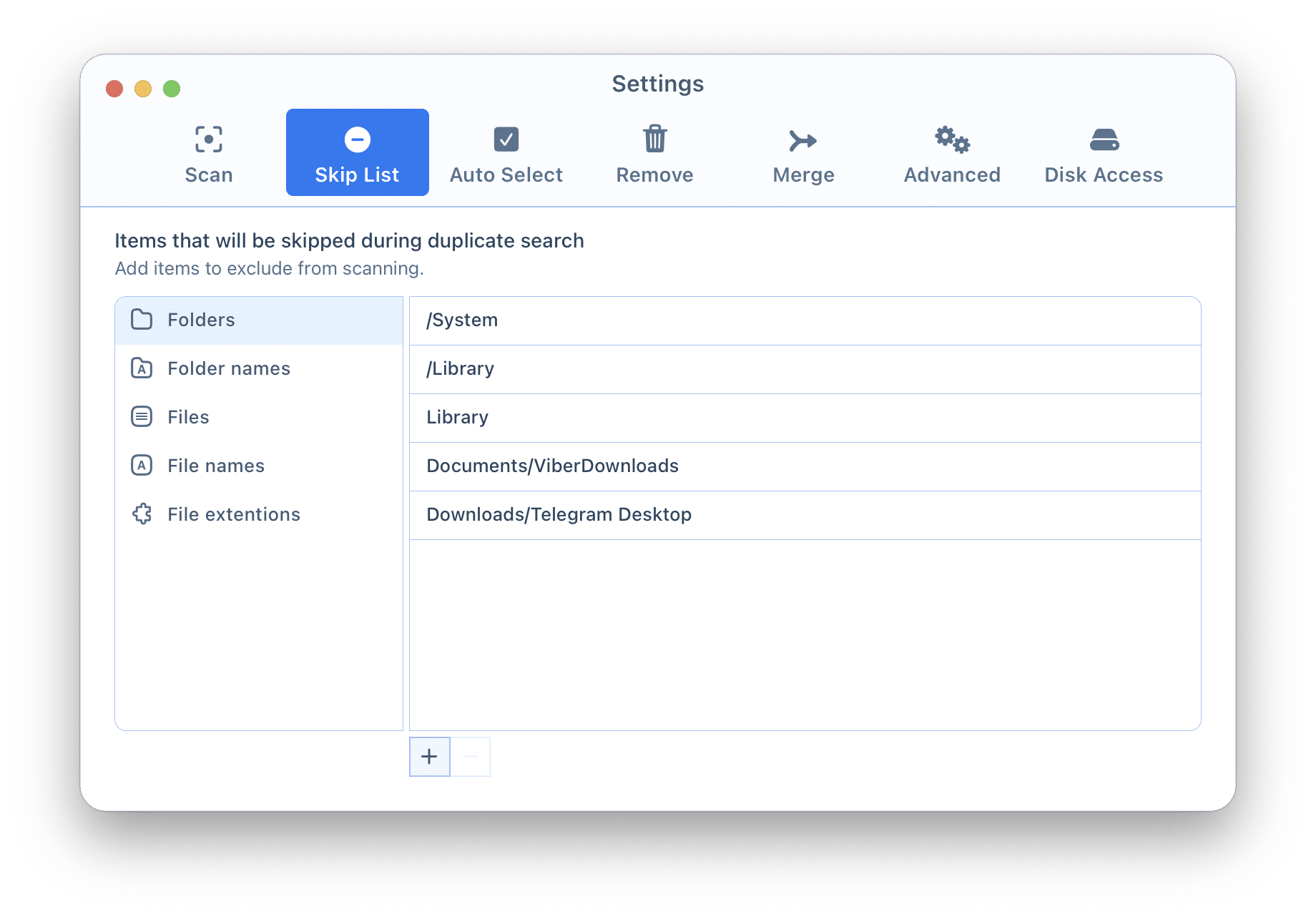
Task: Click the Skip List minus-circle icon
Action: (357, 139)
